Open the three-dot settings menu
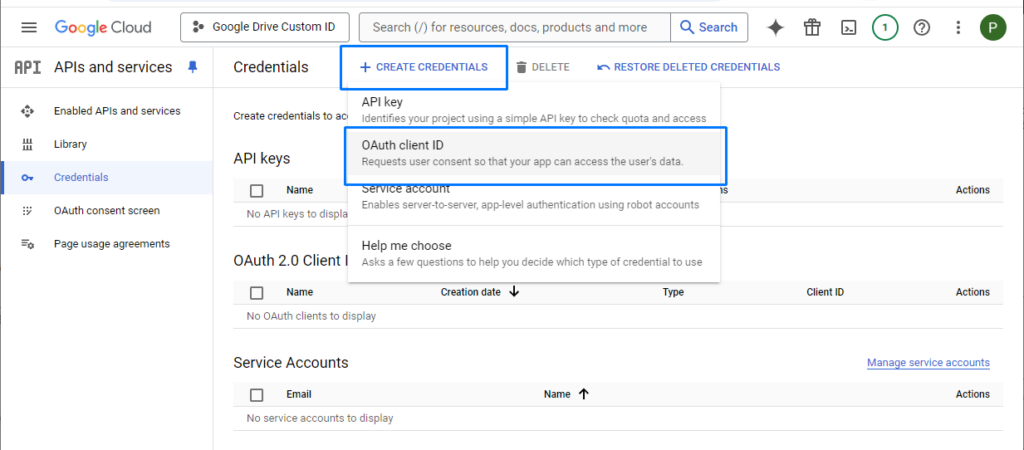The image size is (1024, 450). point(958,27)
